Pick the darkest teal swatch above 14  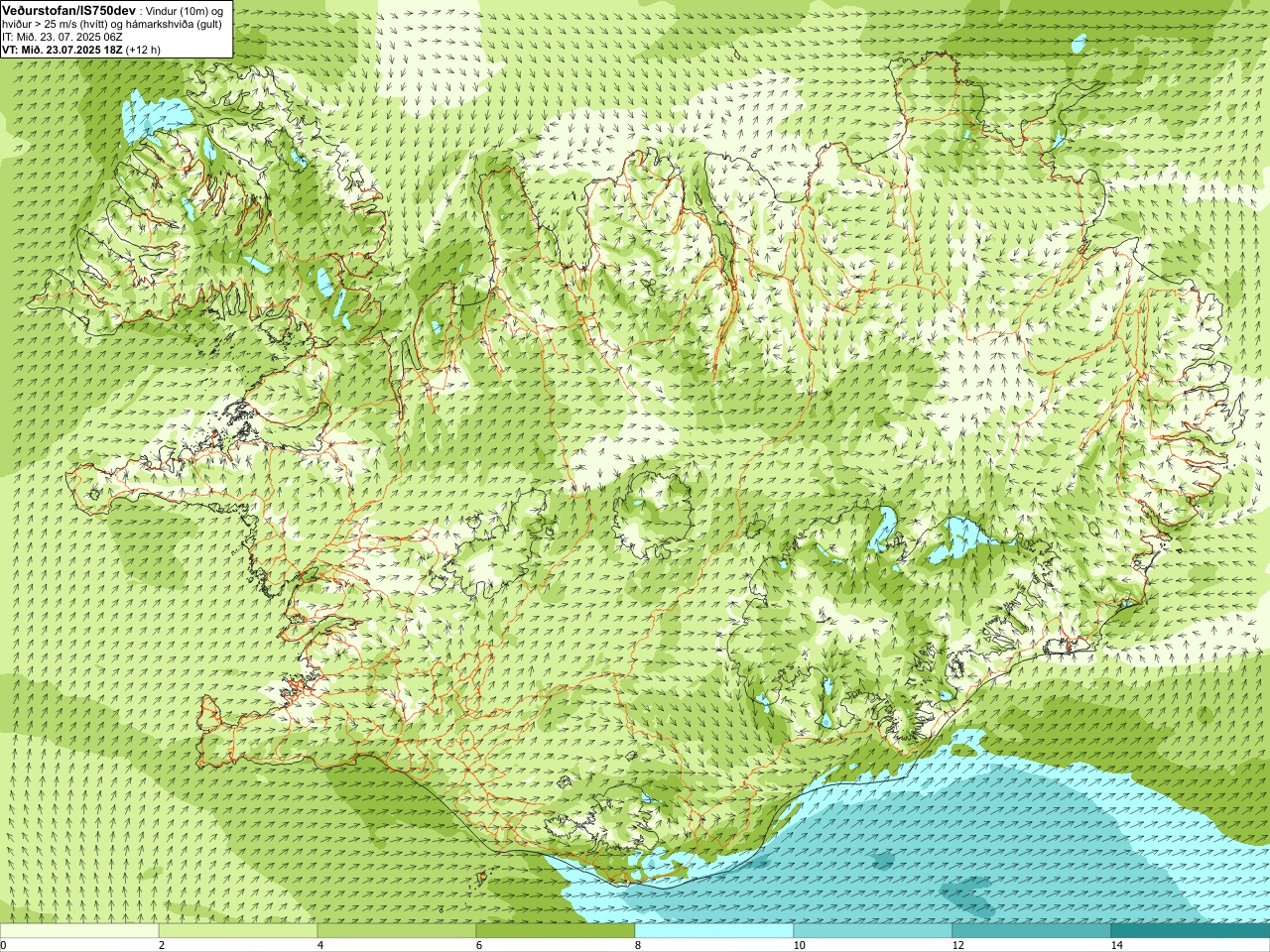tap(1191, 931)
